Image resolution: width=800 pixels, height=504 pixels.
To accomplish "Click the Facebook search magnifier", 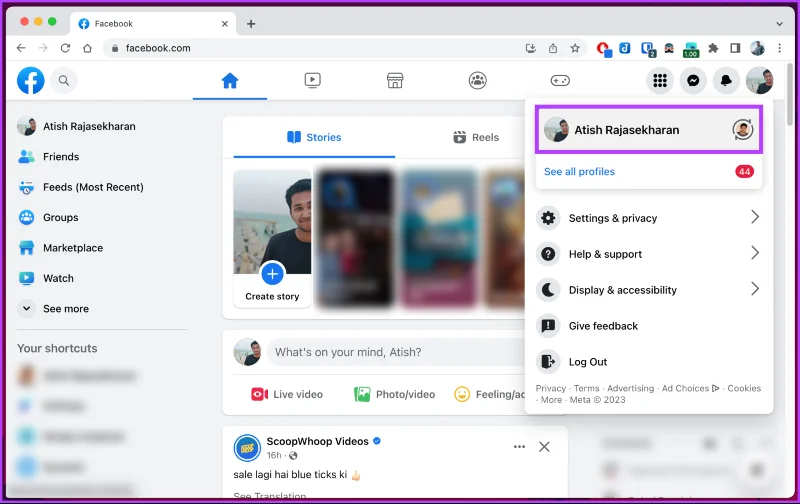I will [x=64, y=81].
